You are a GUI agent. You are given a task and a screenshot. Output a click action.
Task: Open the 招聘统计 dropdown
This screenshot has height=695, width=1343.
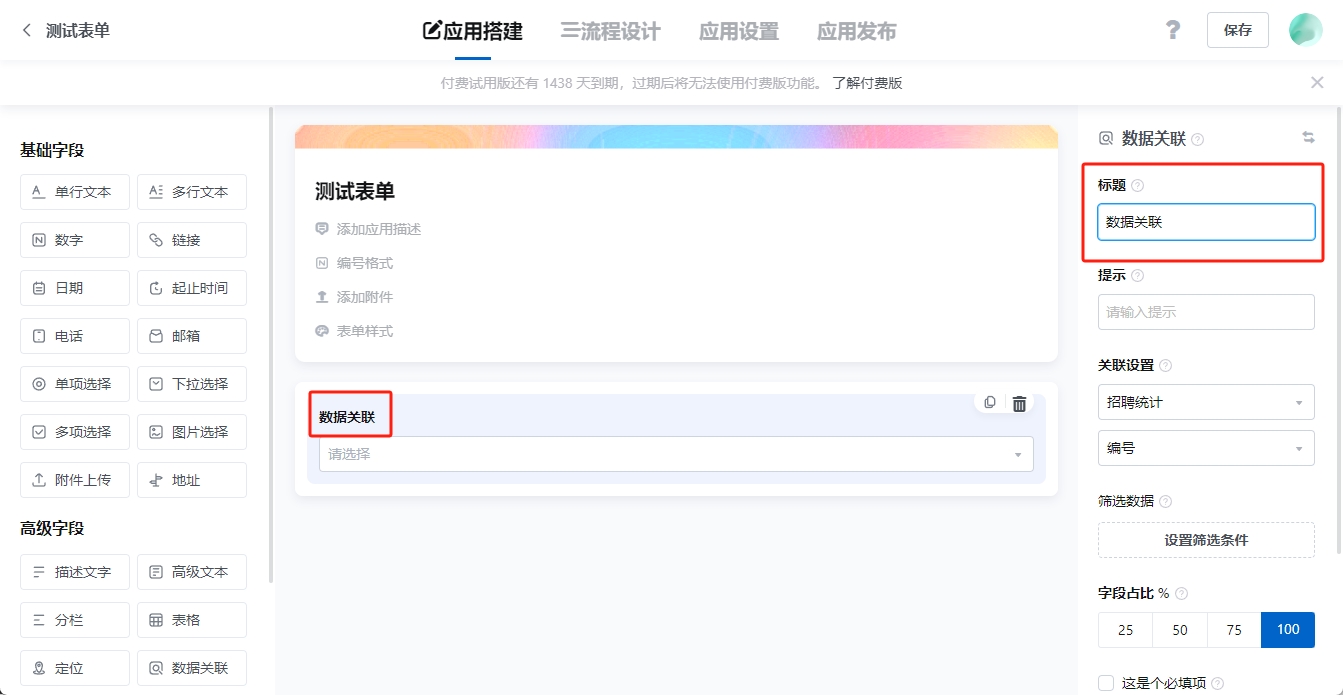pyautogui.click(x=1205, y=402)
